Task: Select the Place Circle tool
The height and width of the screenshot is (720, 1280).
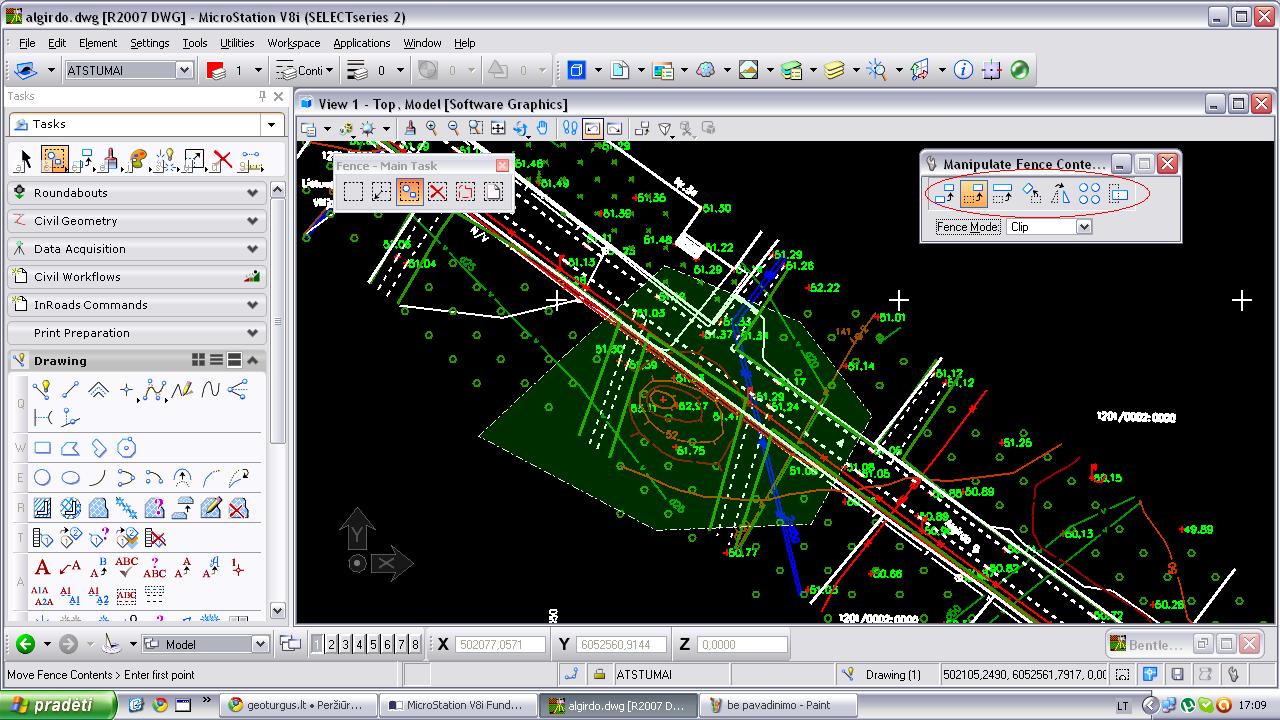Action: point(42,478)
